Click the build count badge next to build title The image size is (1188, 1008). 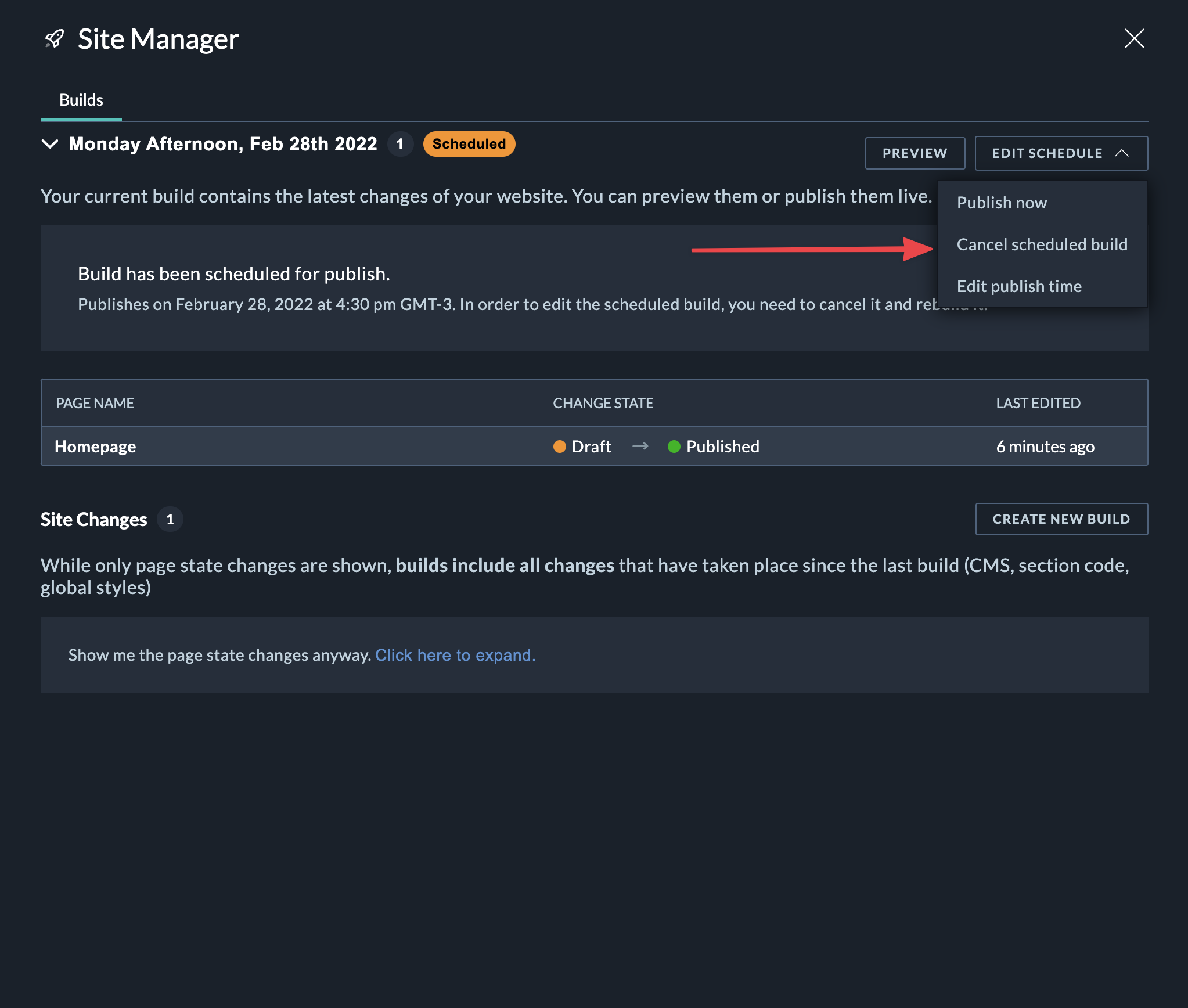tap(400, 144)
